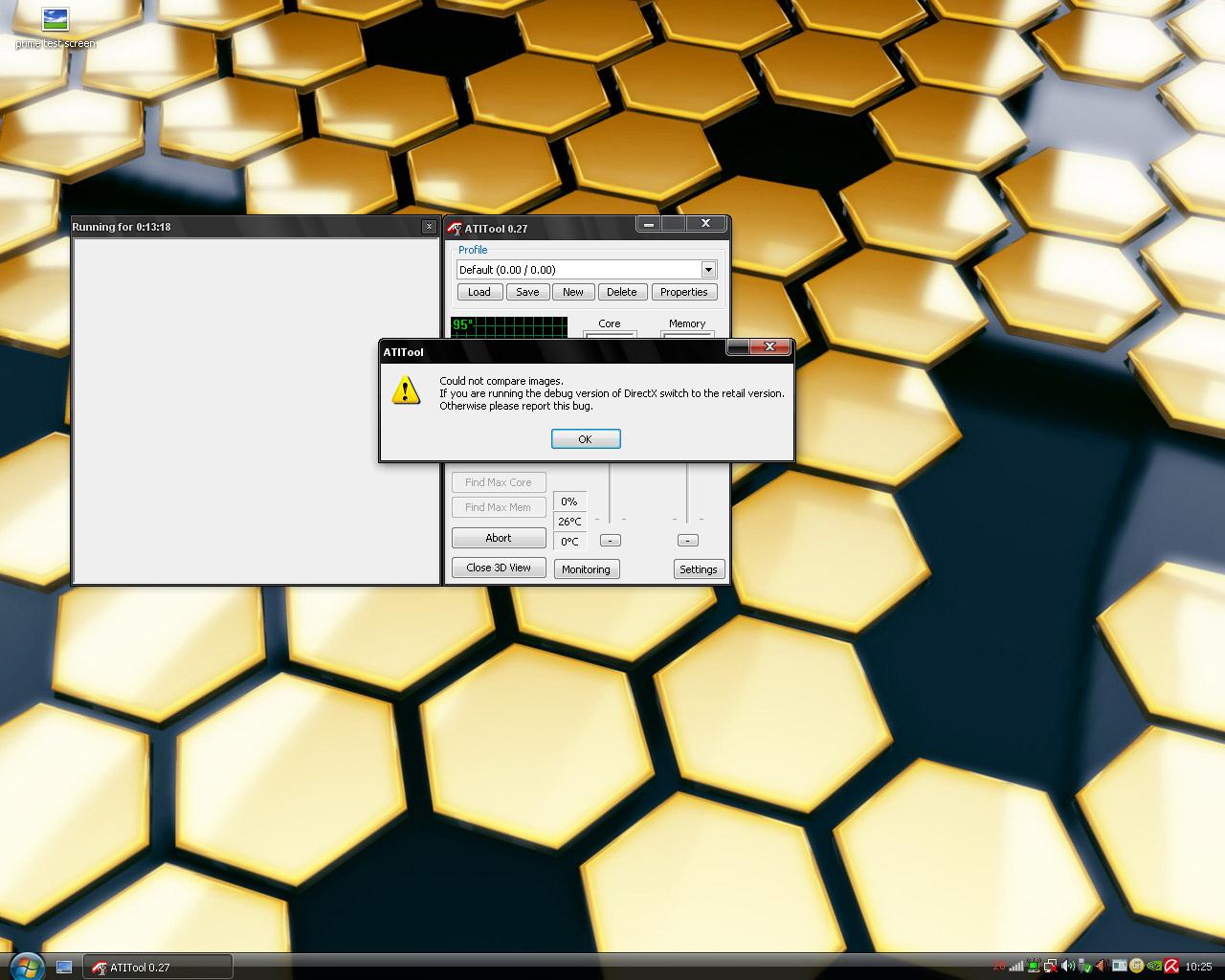This screenshot has width=1225, height=980.
Task: Click the red temperature tray indicator
Action: pyautogui.click(x=999, y=967)
